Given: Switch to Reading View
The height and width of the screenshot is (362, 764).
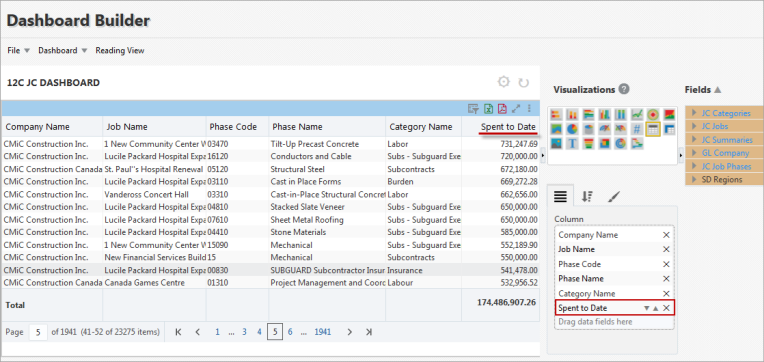Looking at the screenshot, I should pyautogui.click(x=120, y=50).
